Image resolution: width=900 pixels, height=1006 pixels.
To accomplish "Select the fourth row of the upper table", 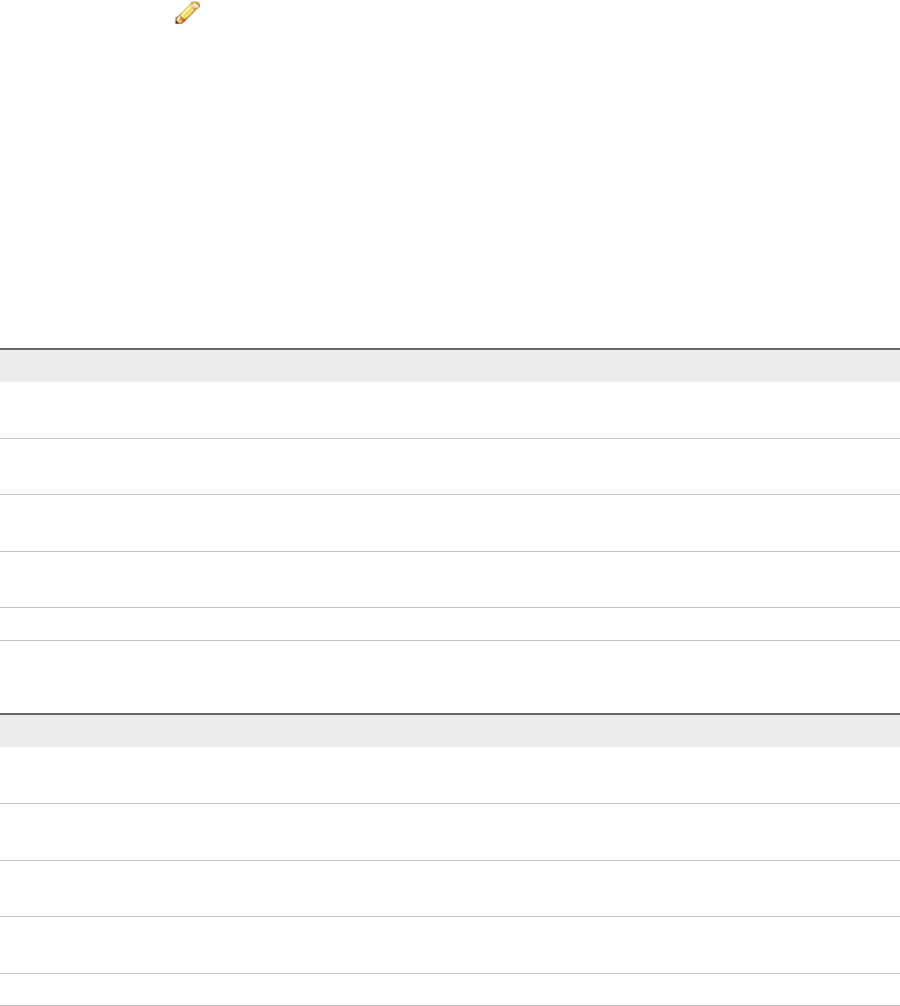I will coord(450,579).
